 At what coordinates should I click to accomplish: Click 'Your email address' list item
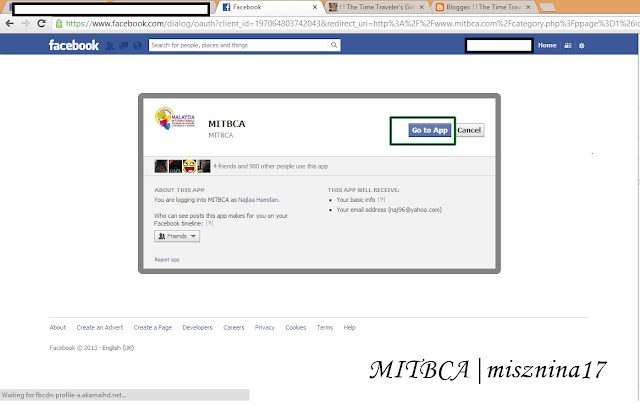[x=389, y=210]
